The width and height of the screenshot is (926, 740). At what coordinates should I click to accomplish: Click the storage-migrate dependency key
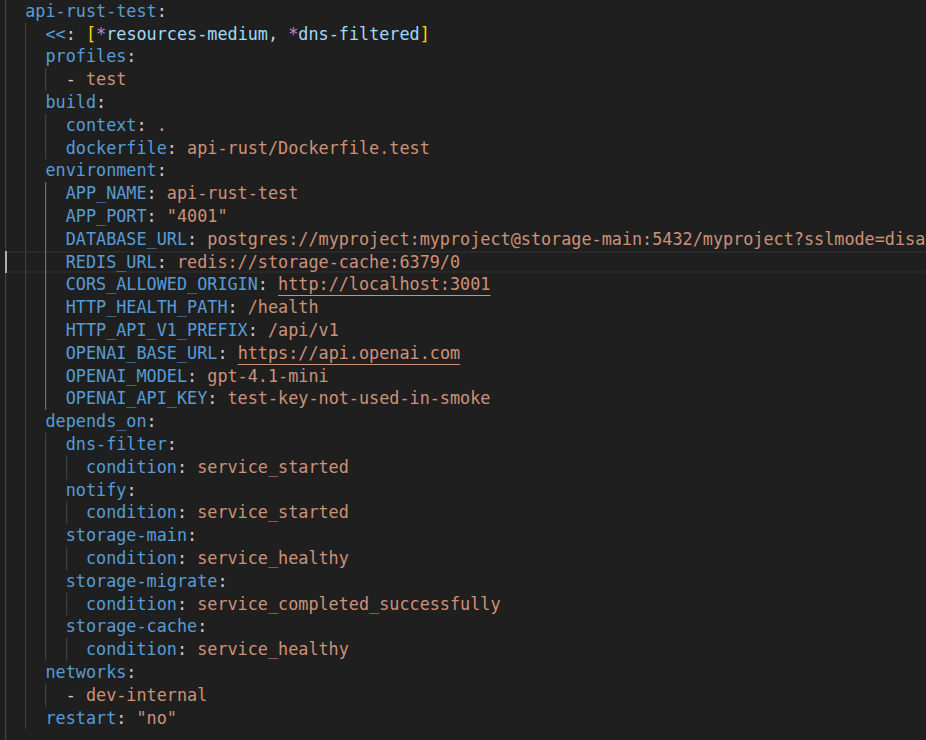click(142, 581)
